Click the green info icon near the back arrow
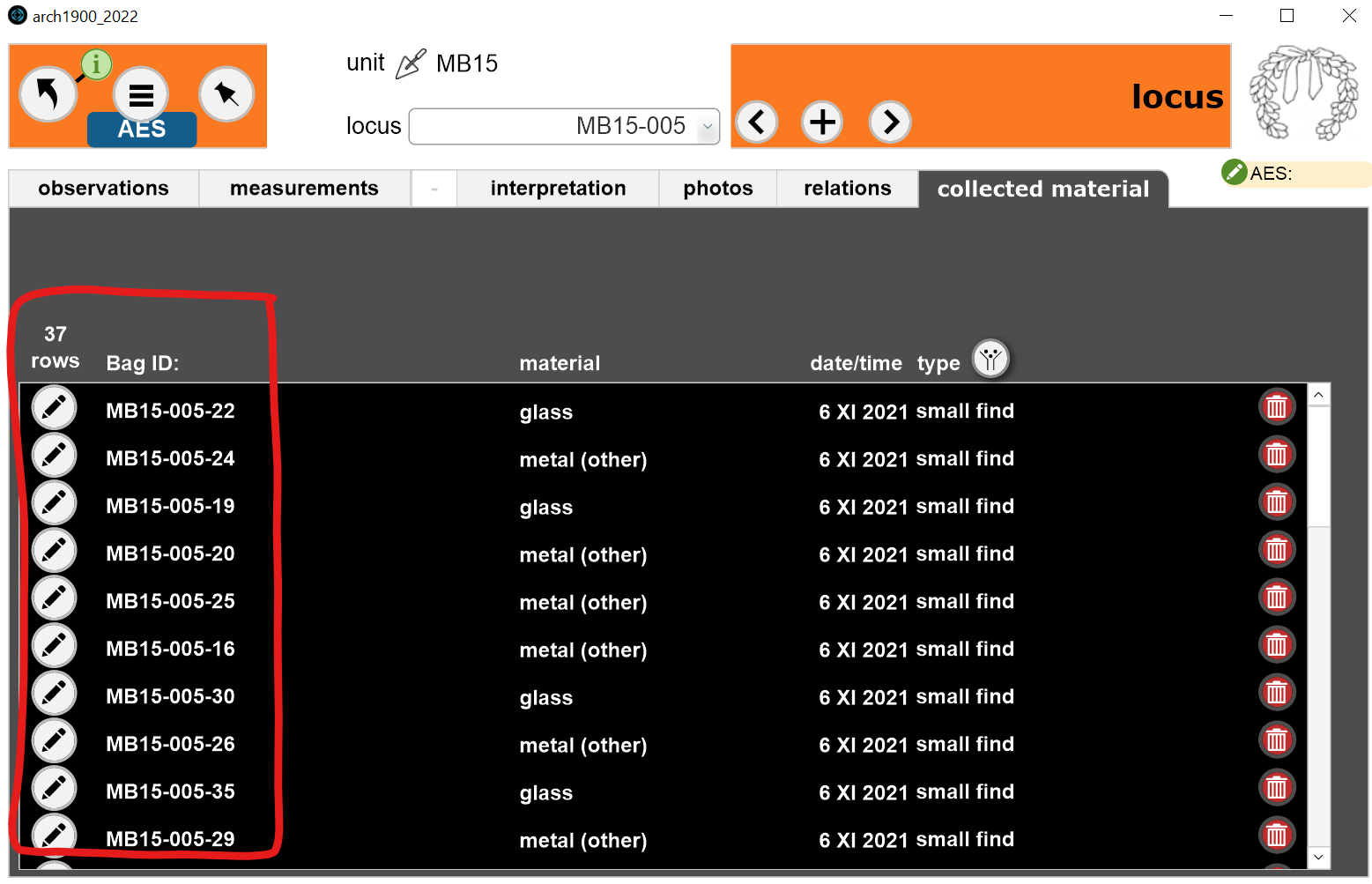 (x=96, y=63)
